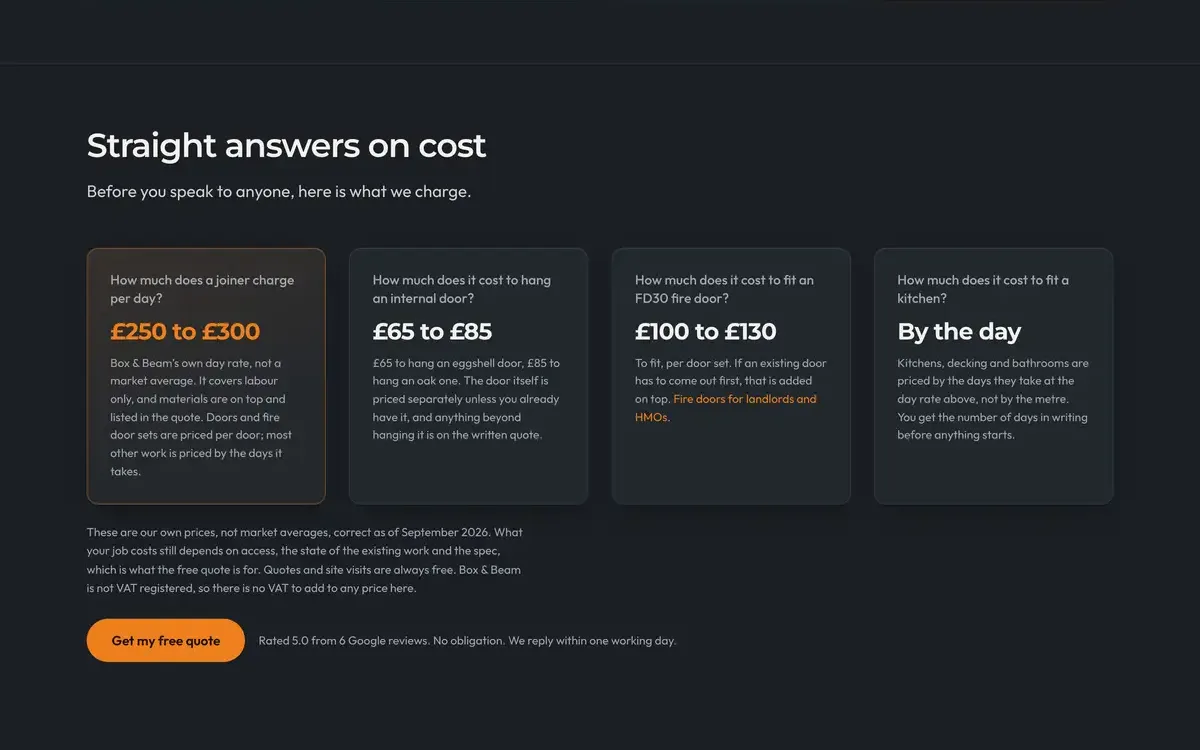Click the £100 to £130 price figure
The height and width of the screenshot is (750, 1200).
706,331
